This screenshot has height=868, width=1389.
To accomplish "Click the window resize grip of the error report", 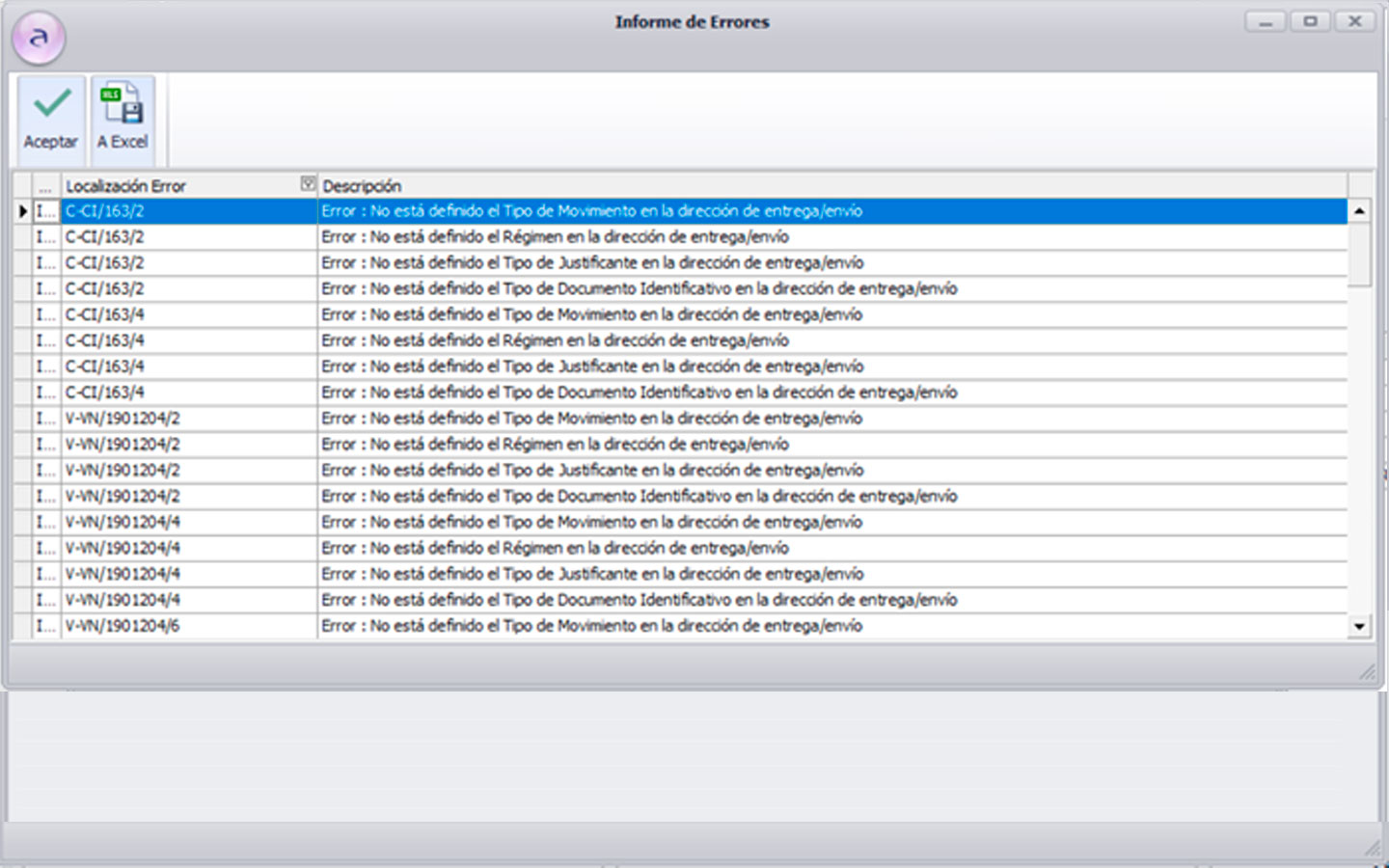I will [x=1367, y=671].
